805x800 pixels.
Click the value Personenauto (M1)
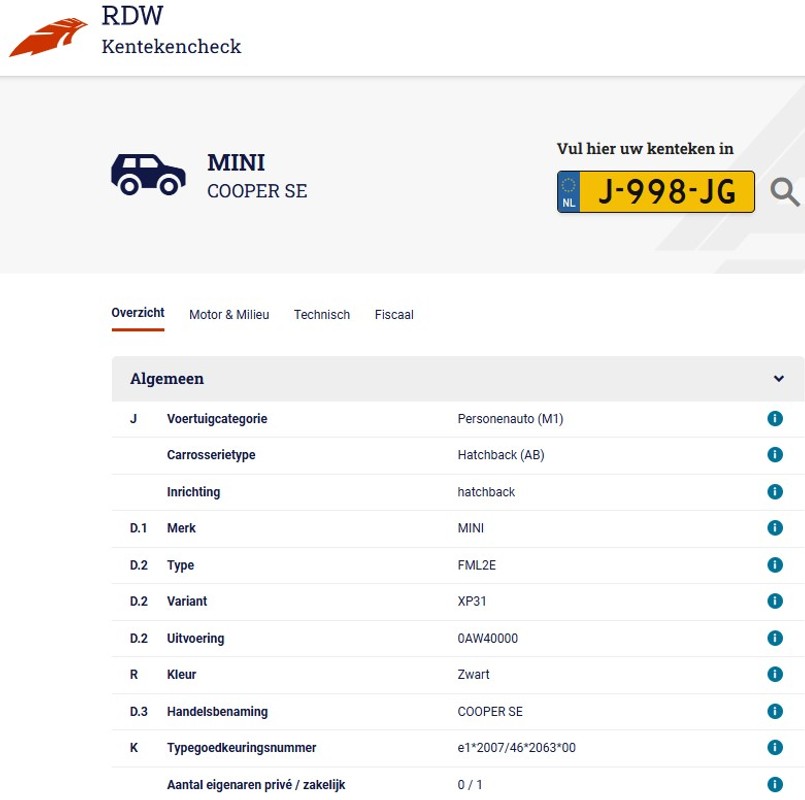[510, 419]
